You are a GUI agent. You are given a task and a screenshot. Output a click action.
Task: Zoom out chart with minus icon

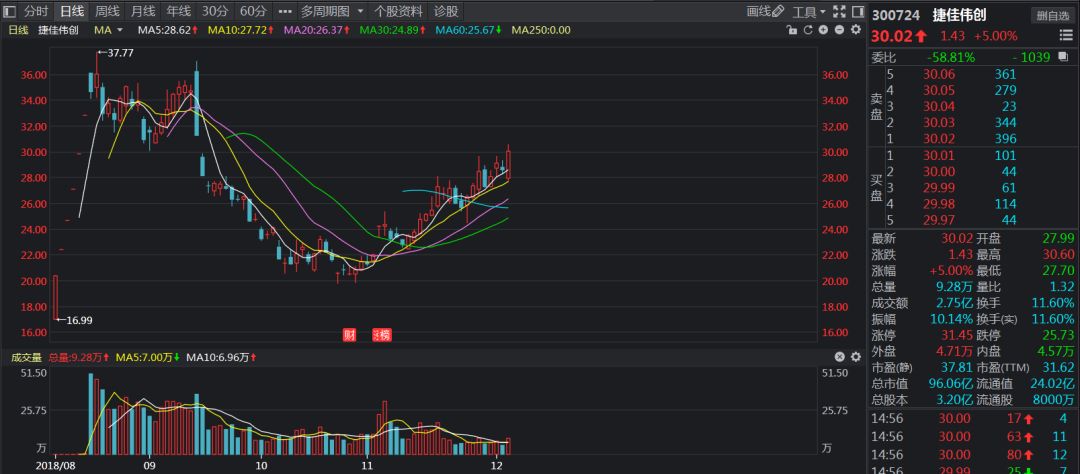[x=838, y=30]
